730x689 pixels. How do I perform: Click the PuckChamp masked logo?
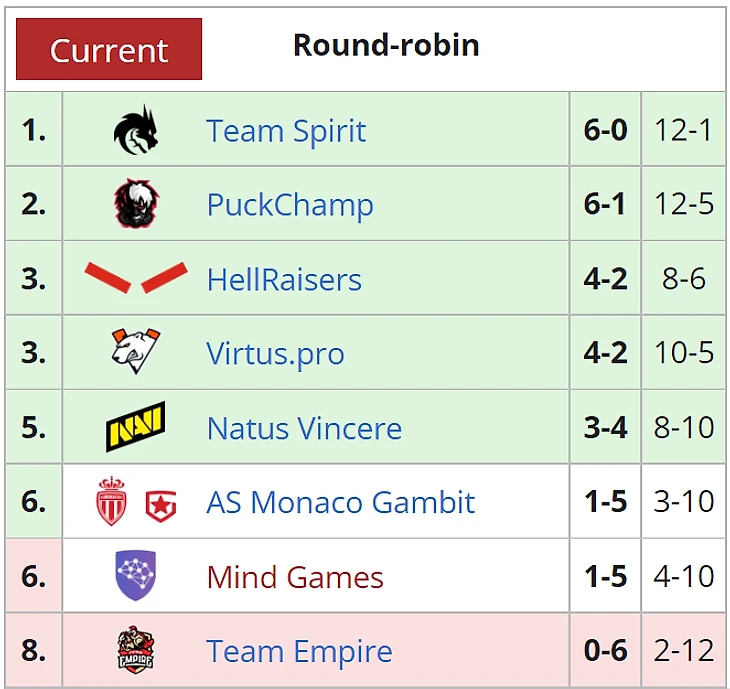136,204
